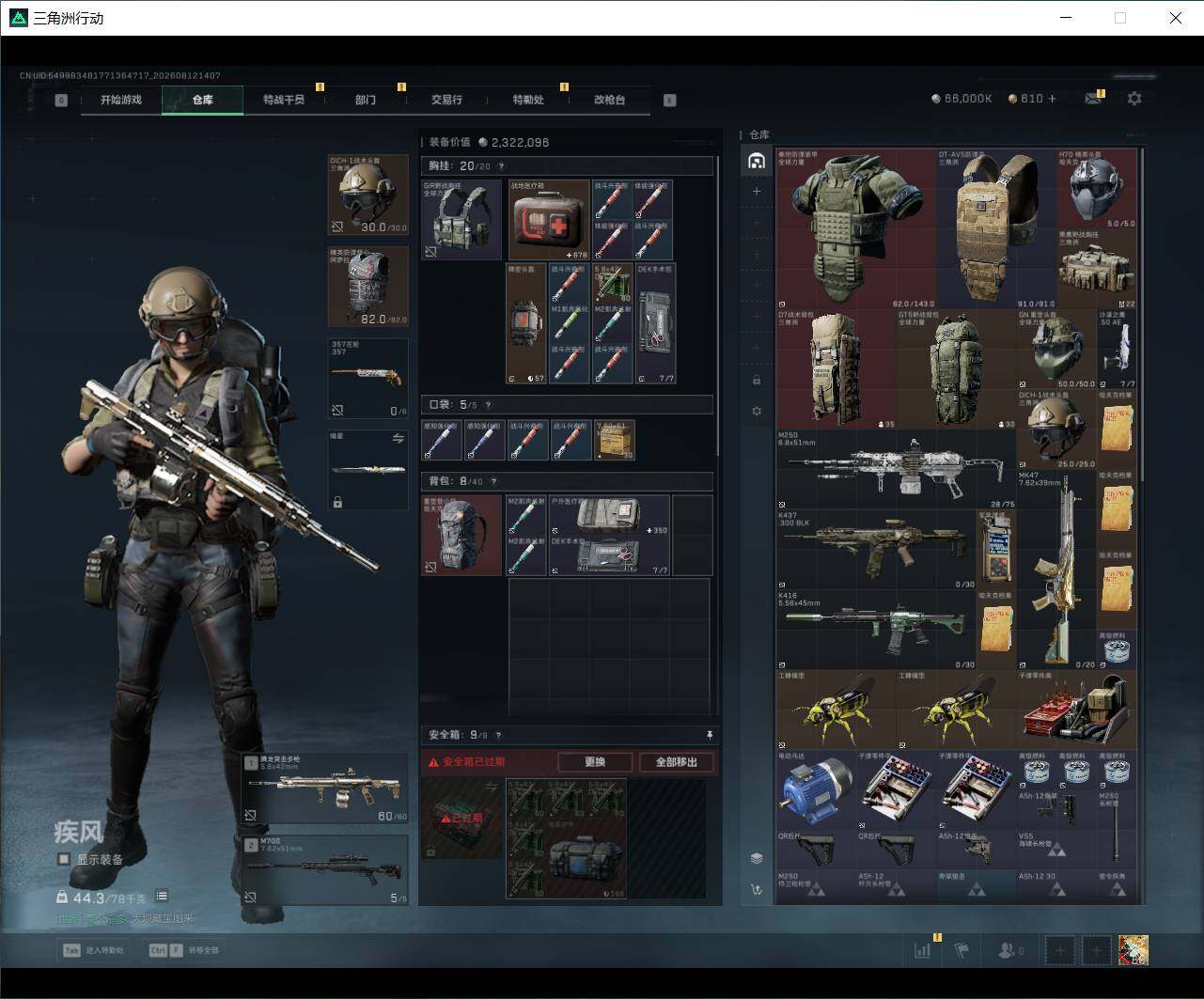Select the D7战术背包 in the stash

click(x=837, y=369)
